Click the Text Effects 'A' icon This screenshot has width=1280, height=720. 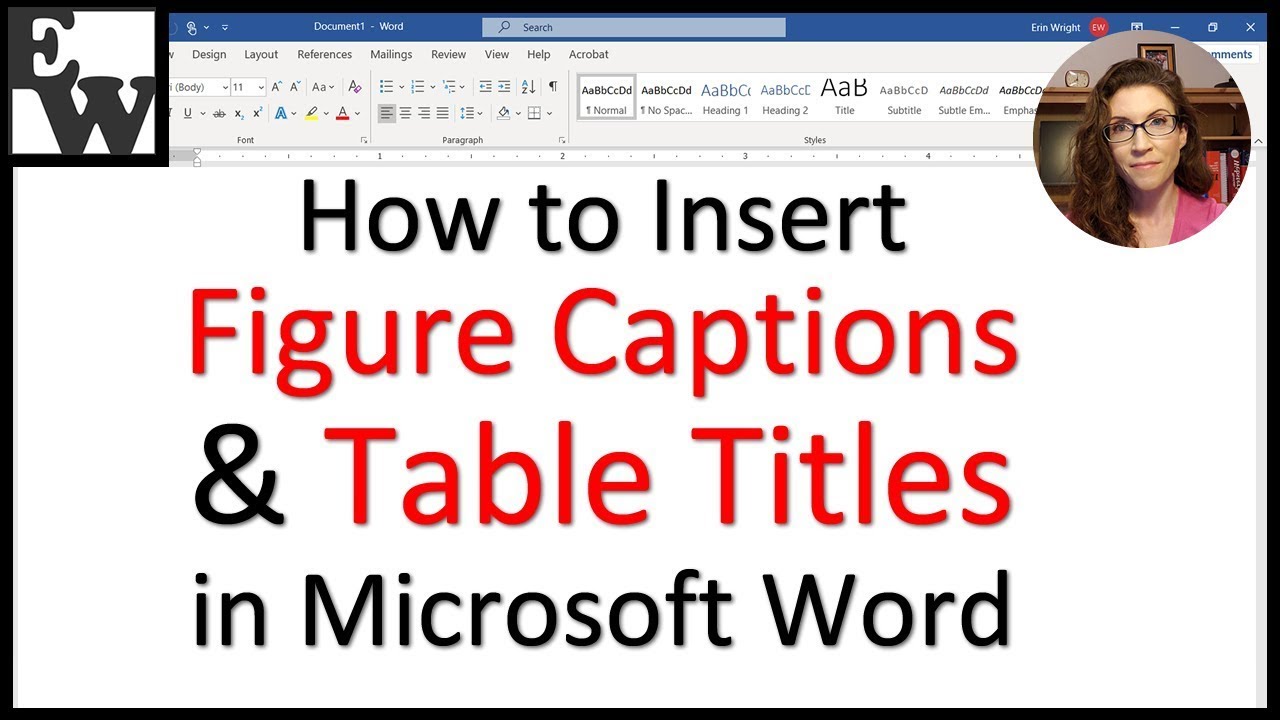click(x=280, y=113)
